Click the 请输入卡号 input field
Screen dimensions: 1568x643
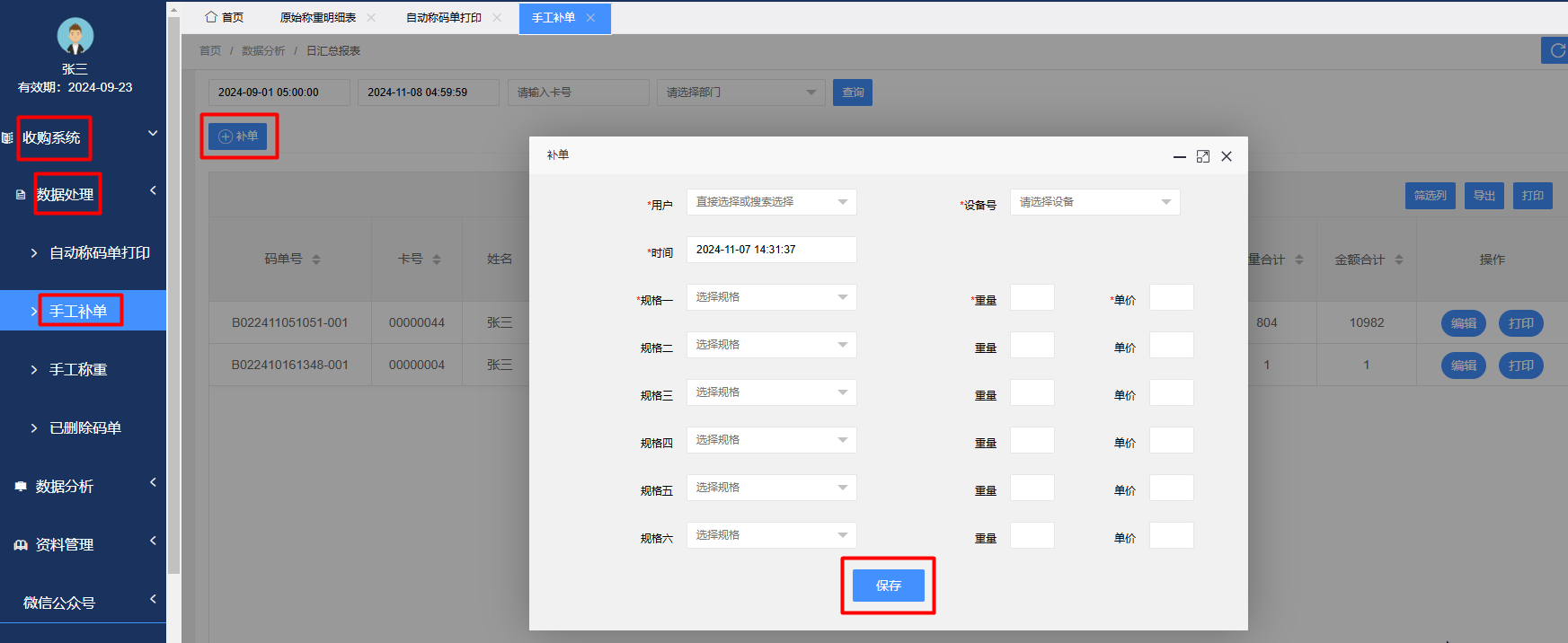(x=579, y=92)
